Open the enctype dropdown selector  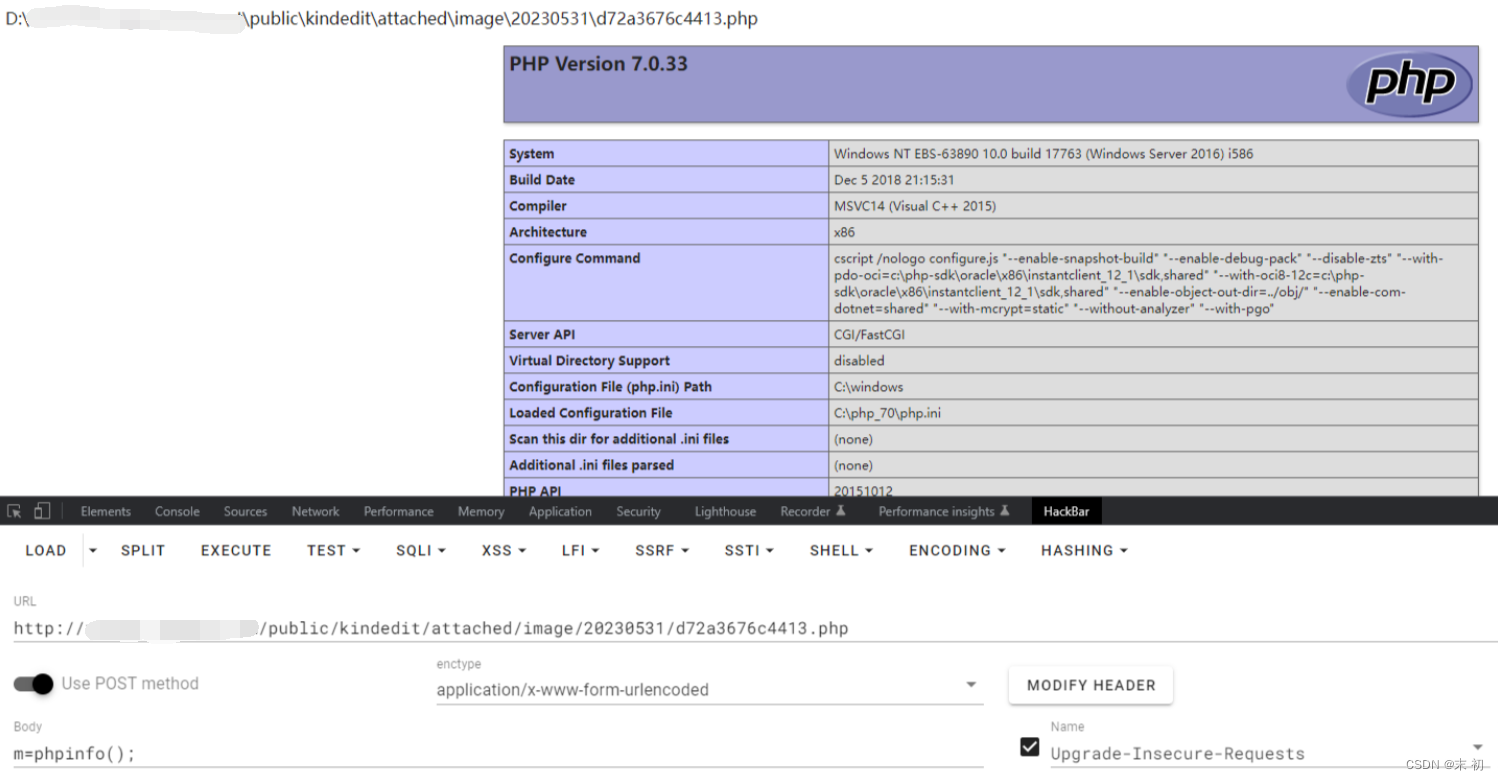tap(709, 689)
